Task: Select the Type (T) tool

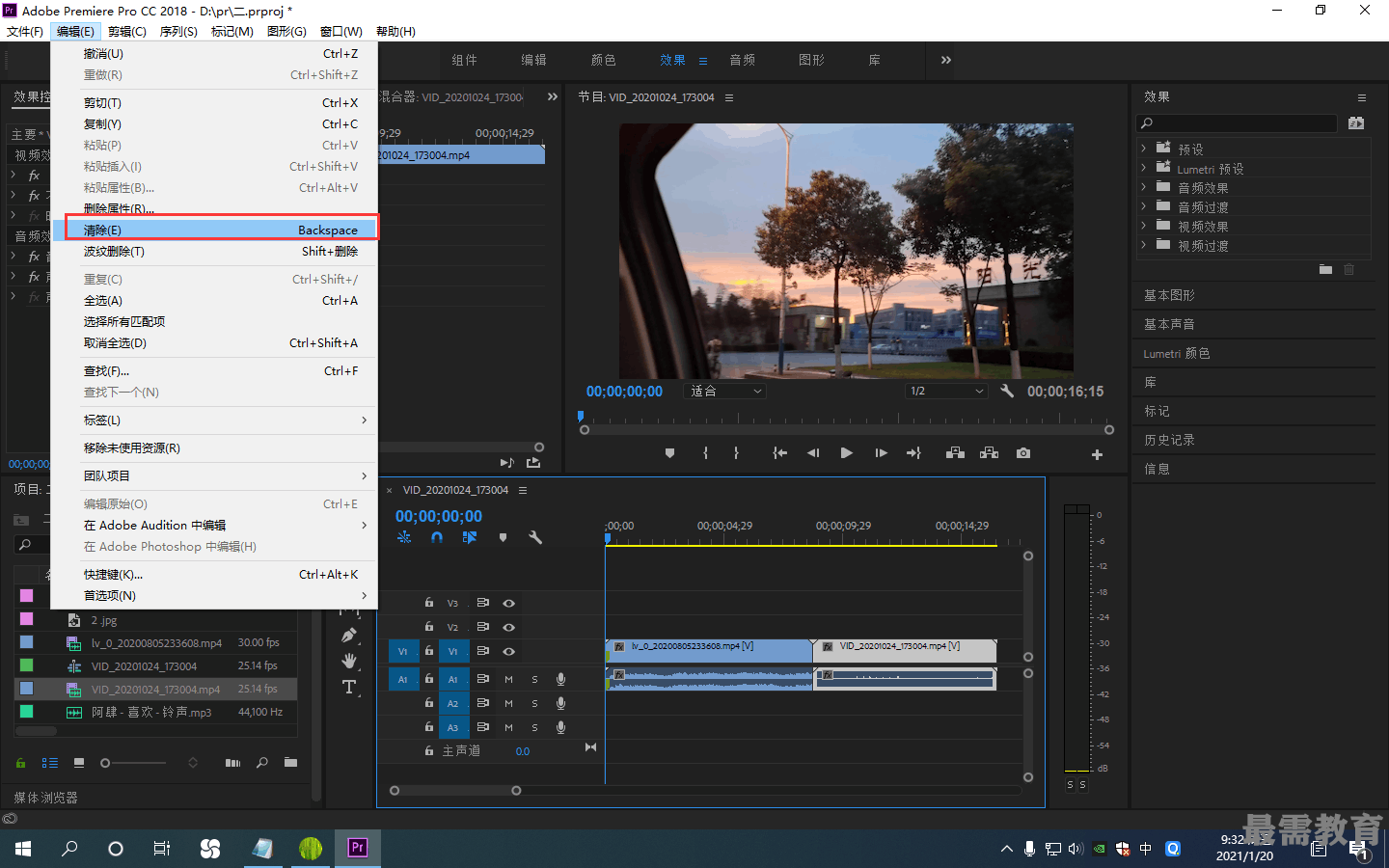Action: [x=349, y=687]
